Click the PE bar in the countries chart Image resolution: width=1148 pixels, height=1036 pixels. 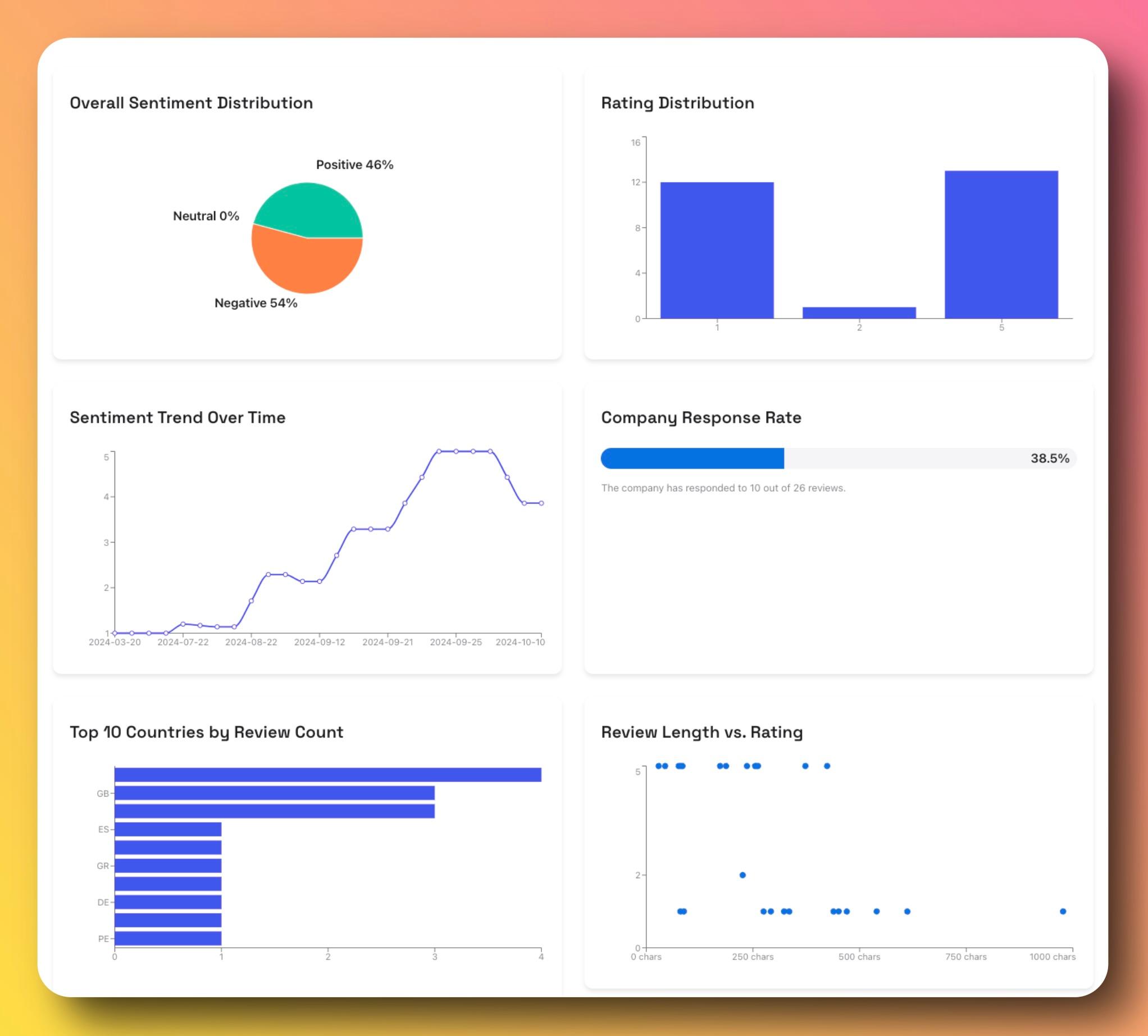click(x=168, y=939)
